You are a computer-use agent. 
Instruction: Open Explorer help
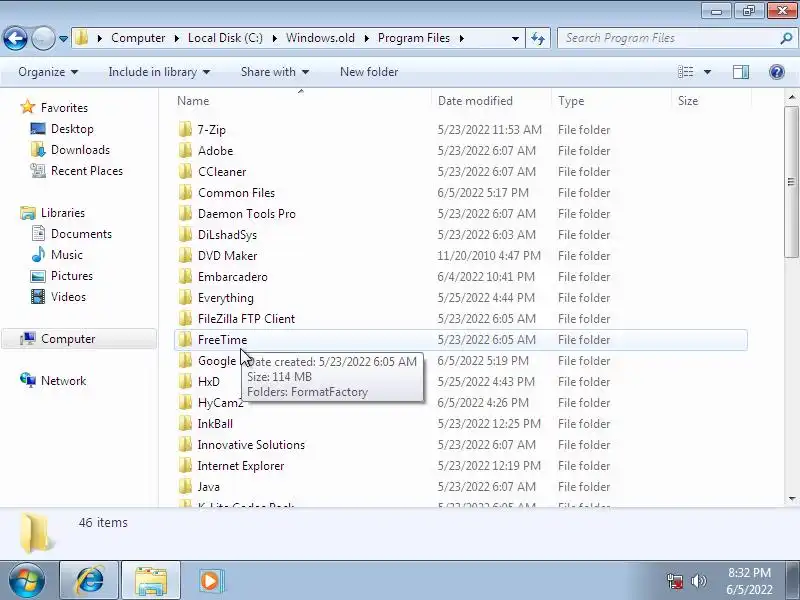777,72
